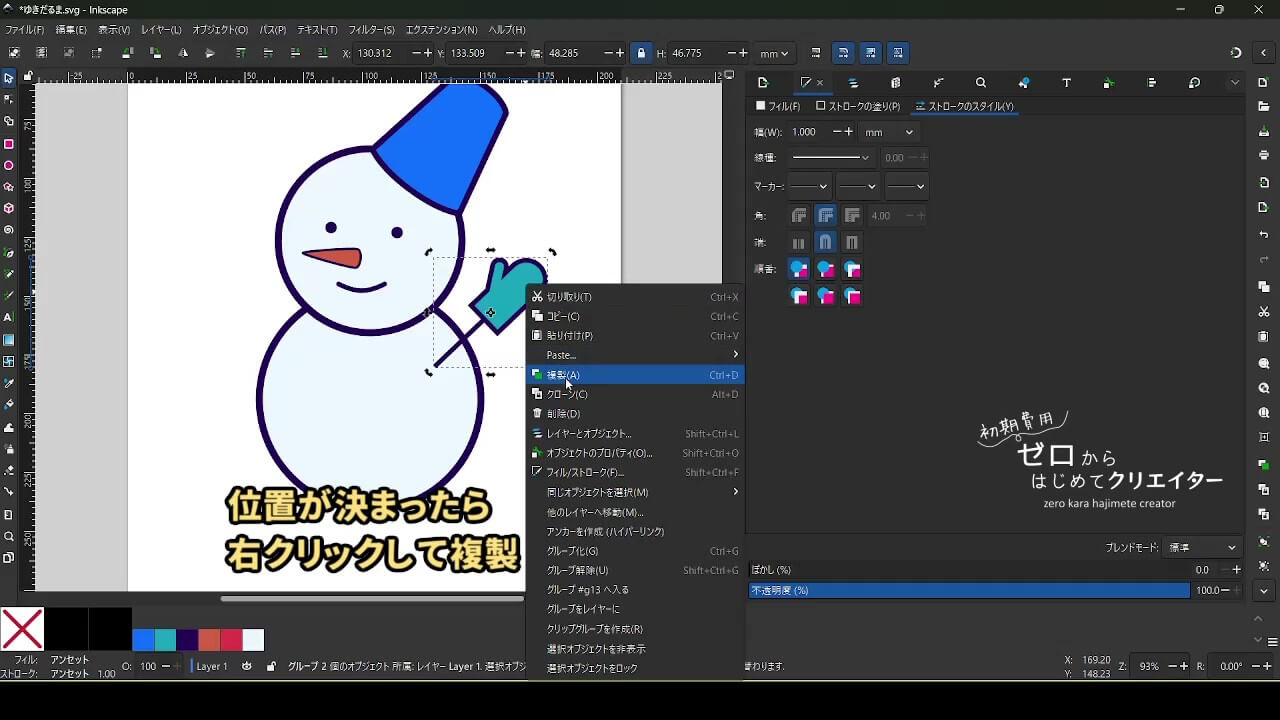
Task: Switch to the フィル(F) fill tab
Action: pyautogui.click(x=778, y=106)
